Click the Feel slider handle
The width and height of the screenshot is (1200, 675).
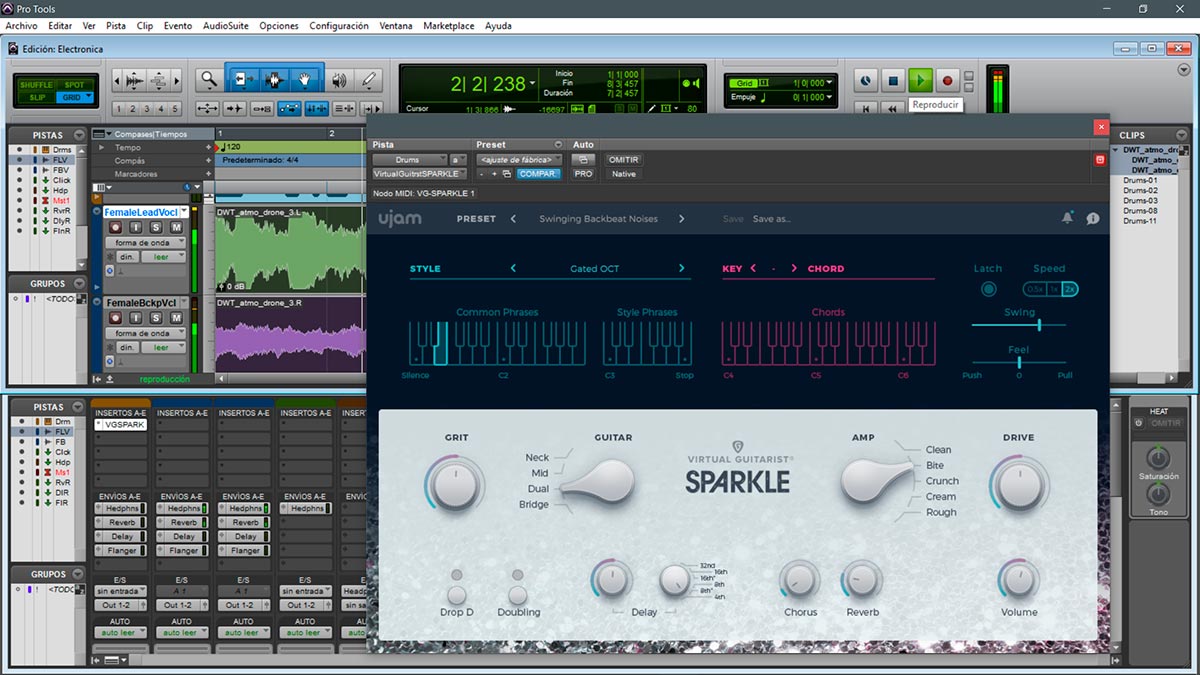(1019, 362)
